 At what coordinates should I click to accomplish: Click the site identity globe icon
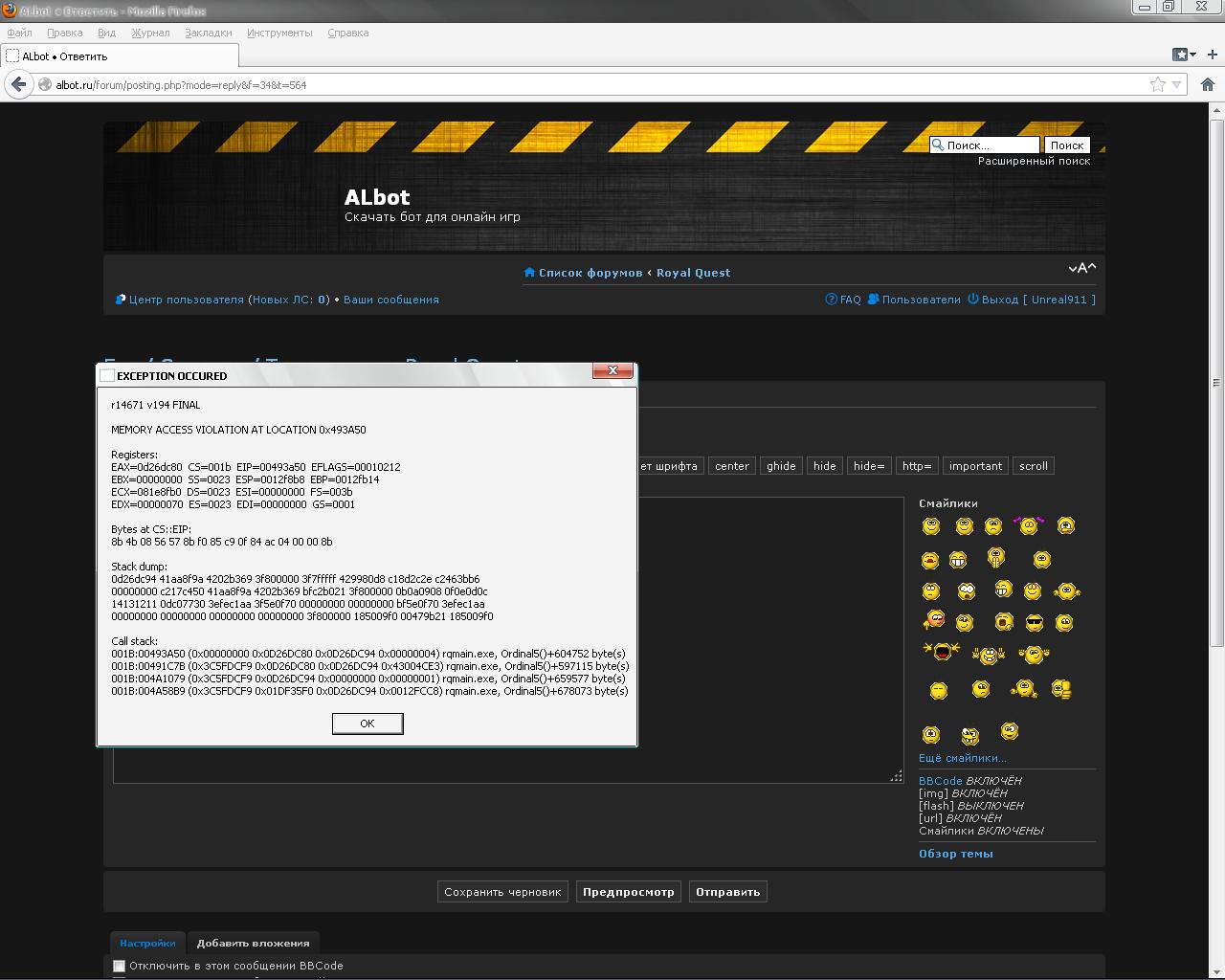45,84
